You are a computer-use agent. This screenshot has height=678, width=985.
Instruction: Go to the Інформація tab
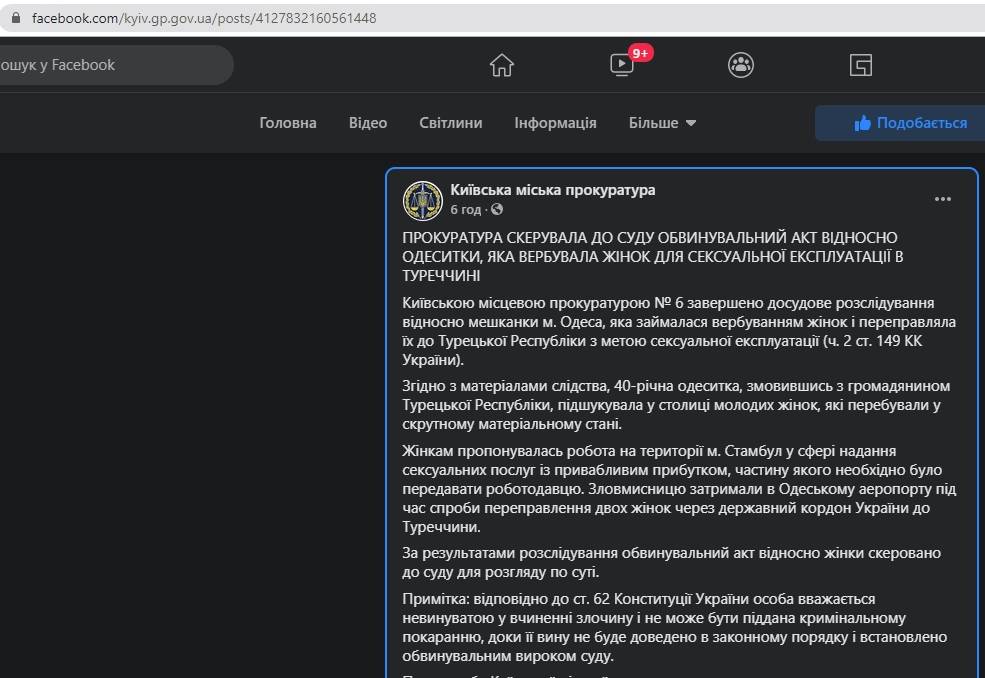pos(555,123)
